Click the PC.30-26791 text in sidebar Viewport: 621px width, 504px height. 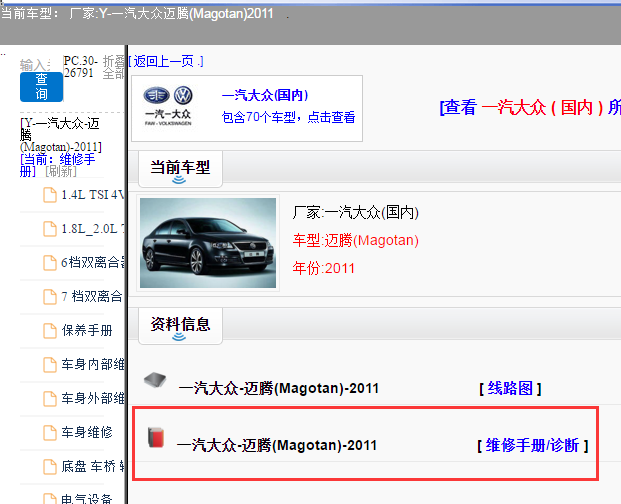pos(80,67)
